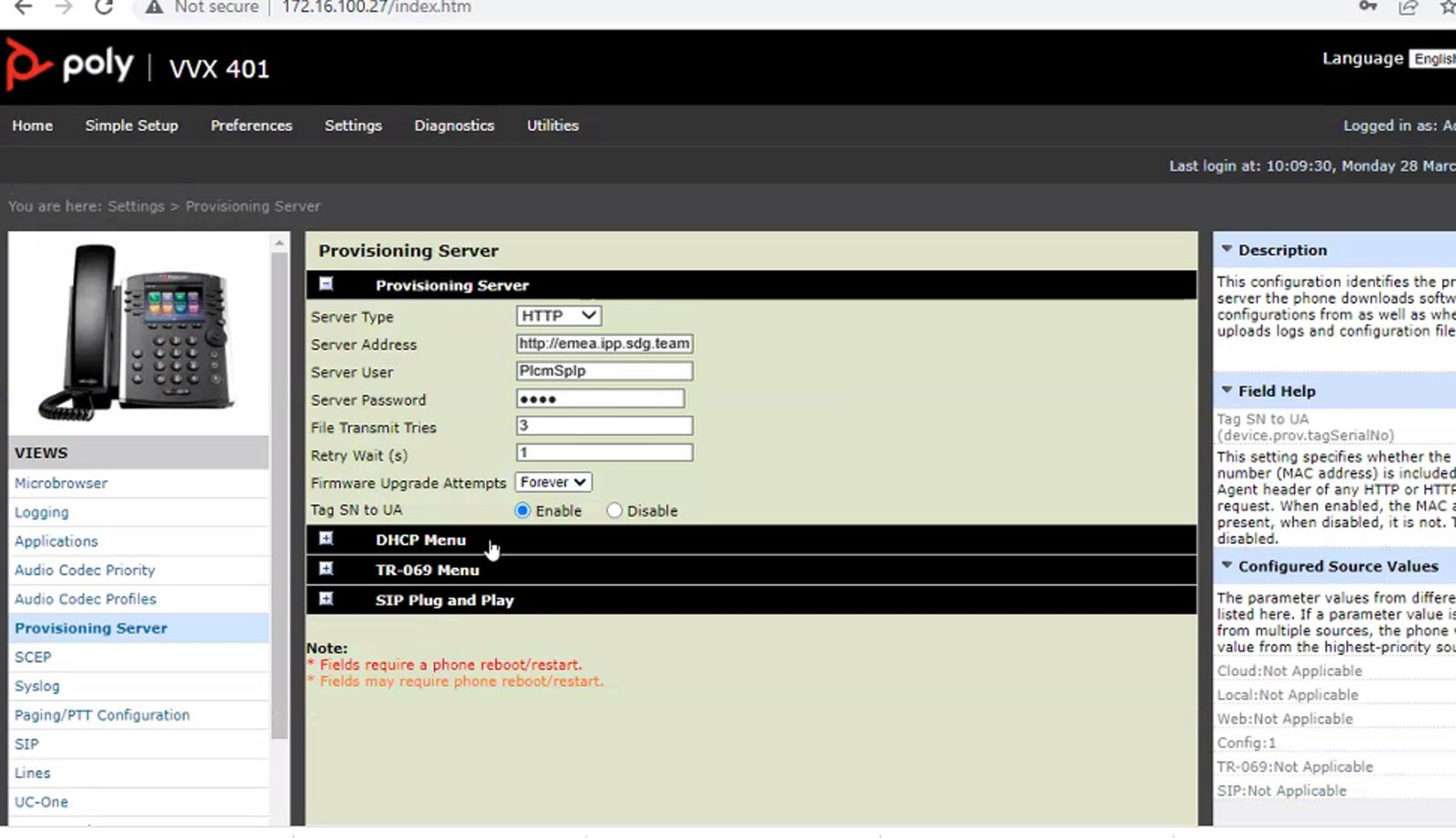
Task: Enable Tag SN to UA
Action: coord(523,510)
